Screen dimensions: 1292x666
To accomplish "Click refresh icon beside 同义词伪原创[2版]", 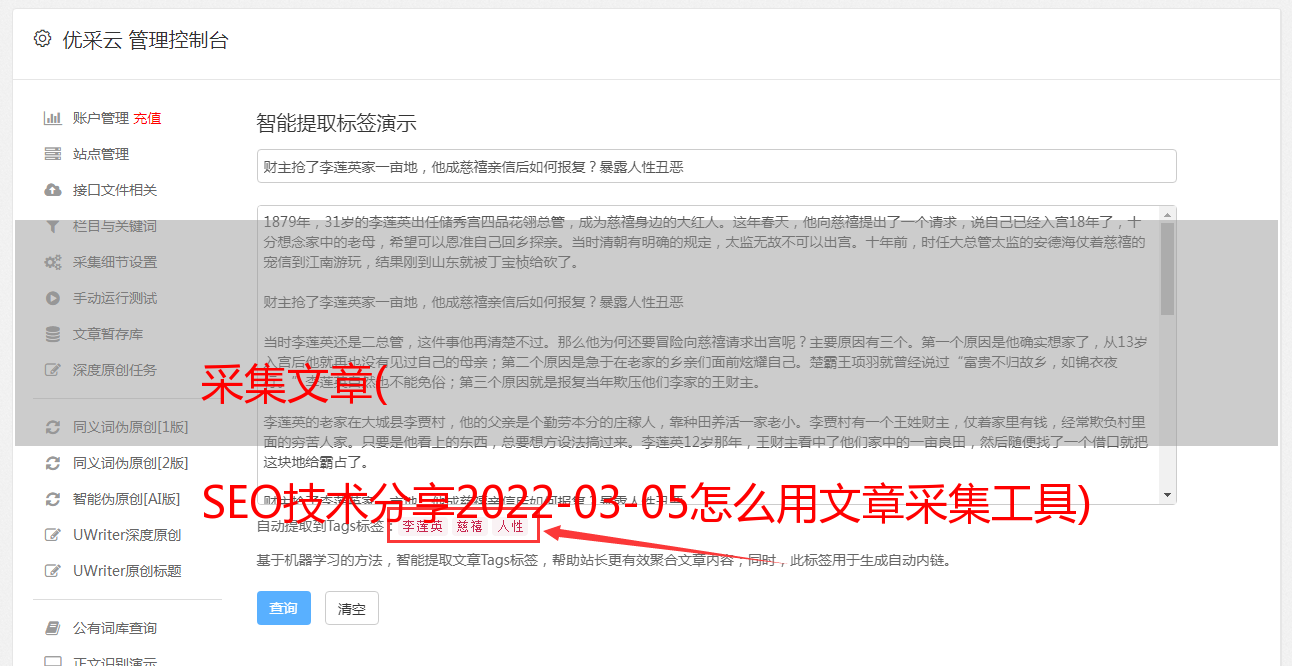I will pyautogui.click(x=53, y=463).
